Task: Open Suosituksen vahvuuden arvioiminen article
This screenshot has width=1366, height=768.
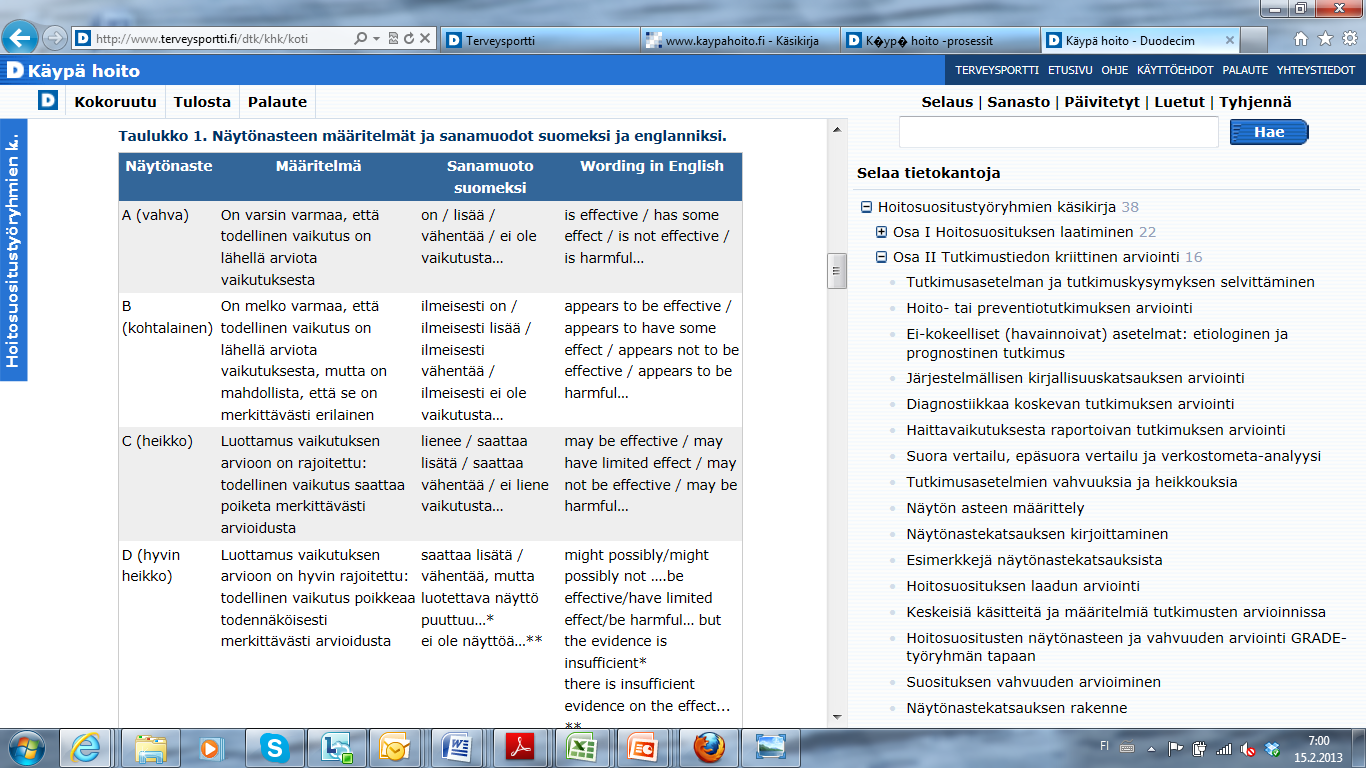Action: (x=1033, y=682)
